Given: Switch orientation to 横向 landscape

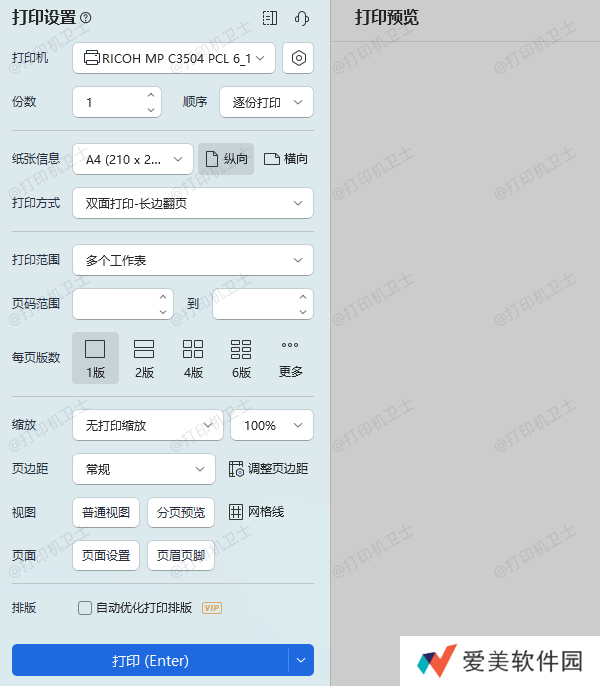Looking at the screenshot, I should pyautogui.click(x=285, y=159).
